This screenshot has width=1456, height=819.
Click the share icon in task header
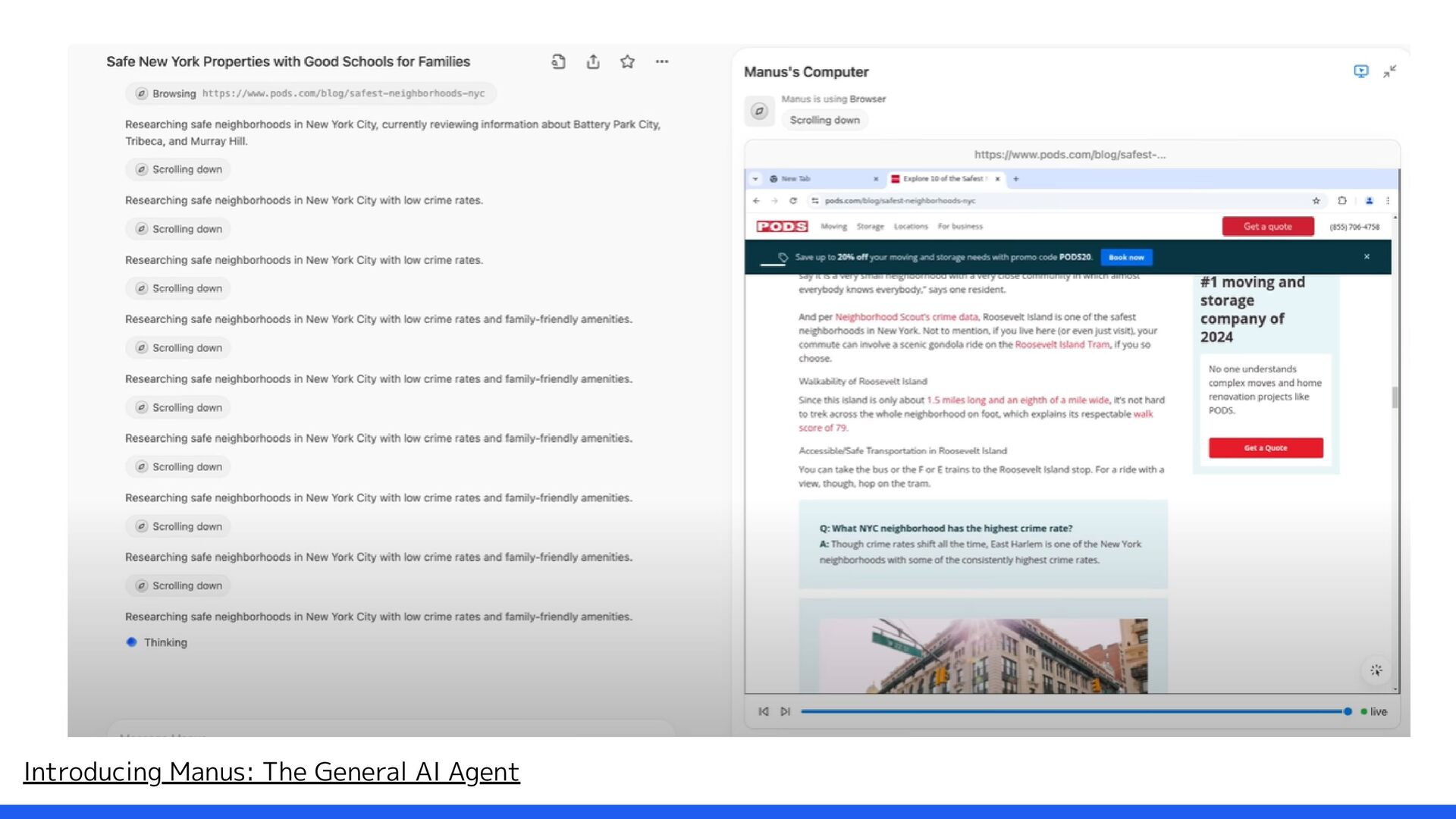point(593,62)
